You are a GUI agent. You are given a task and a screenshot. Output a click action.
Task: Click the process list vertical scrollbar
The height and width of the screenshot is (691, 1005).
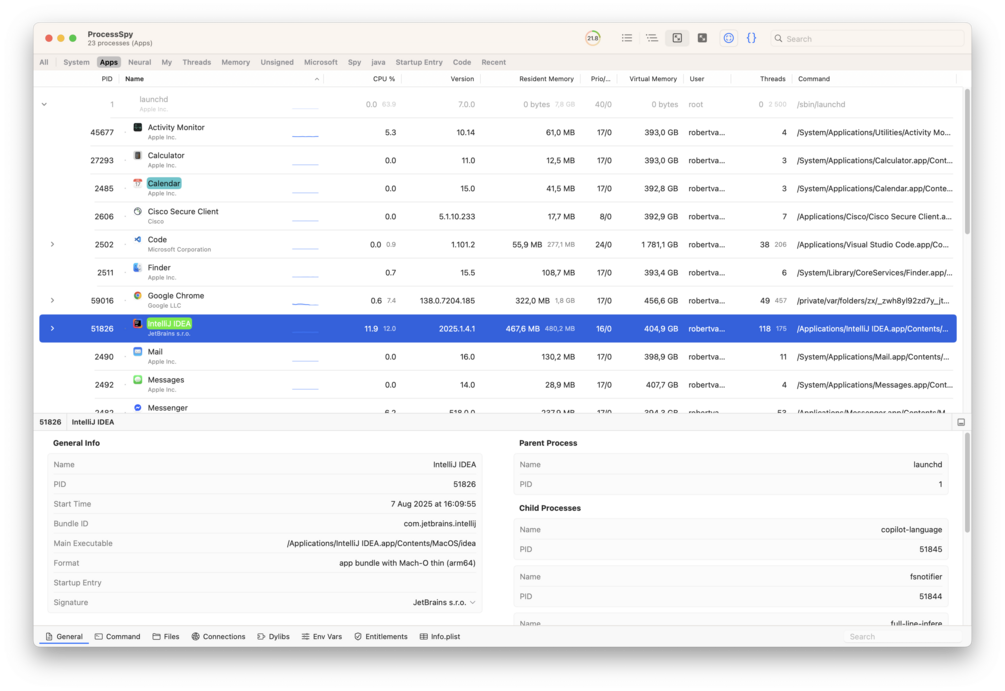pos(967,160)
